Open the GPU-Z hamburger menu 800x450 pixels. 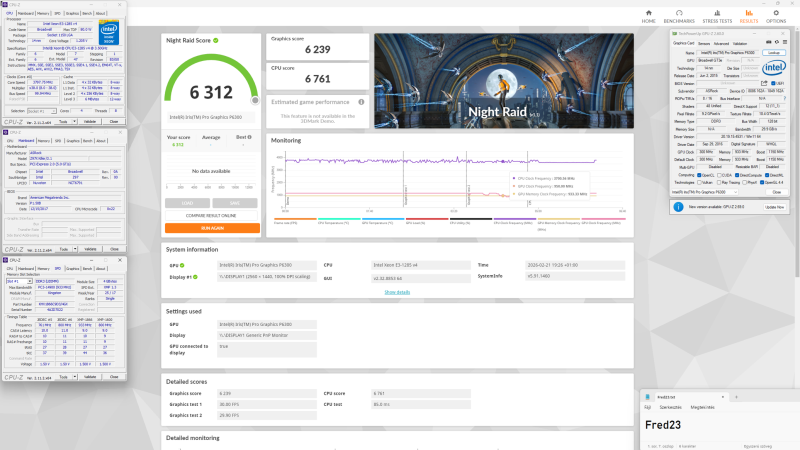coord(785,42)
